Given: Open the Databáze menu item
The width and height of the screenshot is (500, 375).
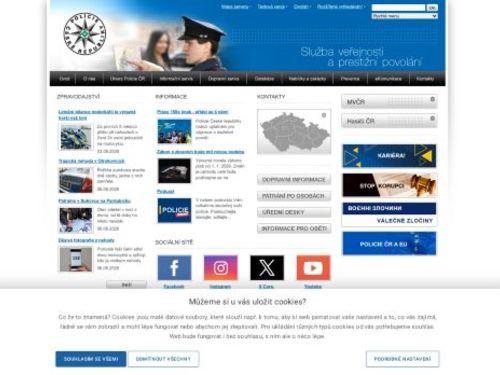Looking at the screenshot, I should [264, 79].
